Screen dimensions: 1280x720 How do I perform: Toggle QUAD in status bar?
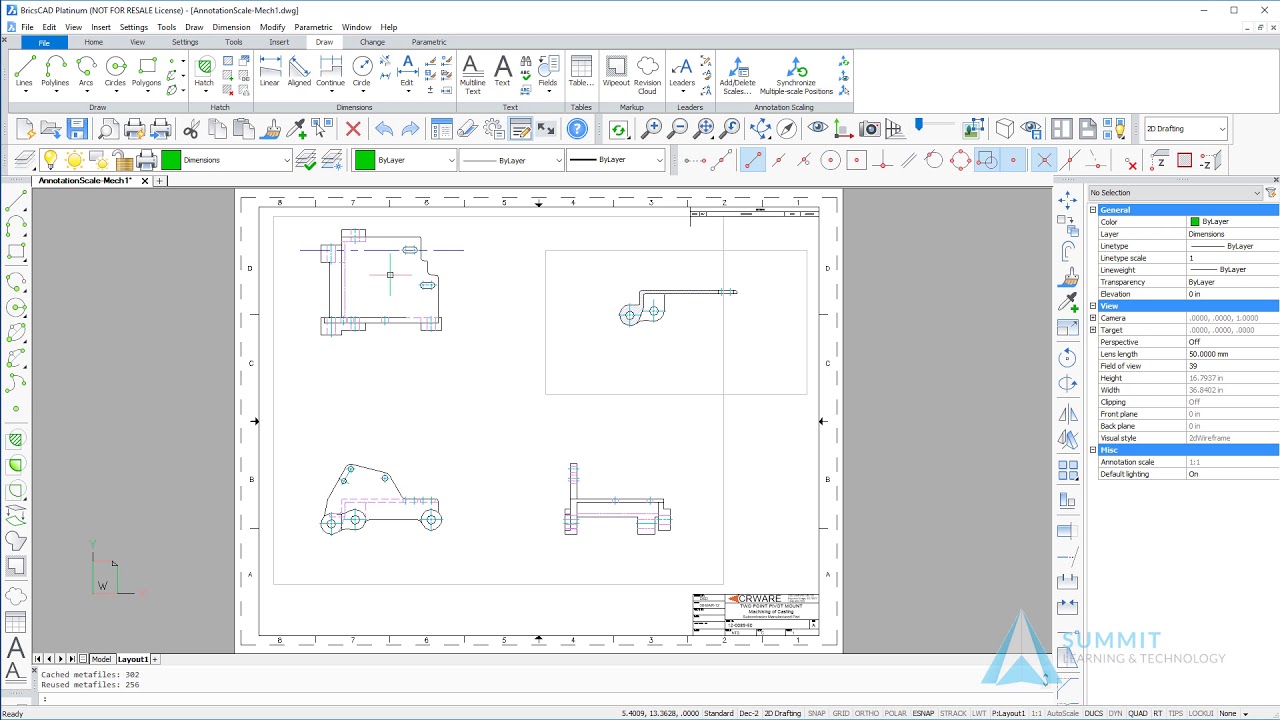pyautogui.click(x=1138, y=713)
